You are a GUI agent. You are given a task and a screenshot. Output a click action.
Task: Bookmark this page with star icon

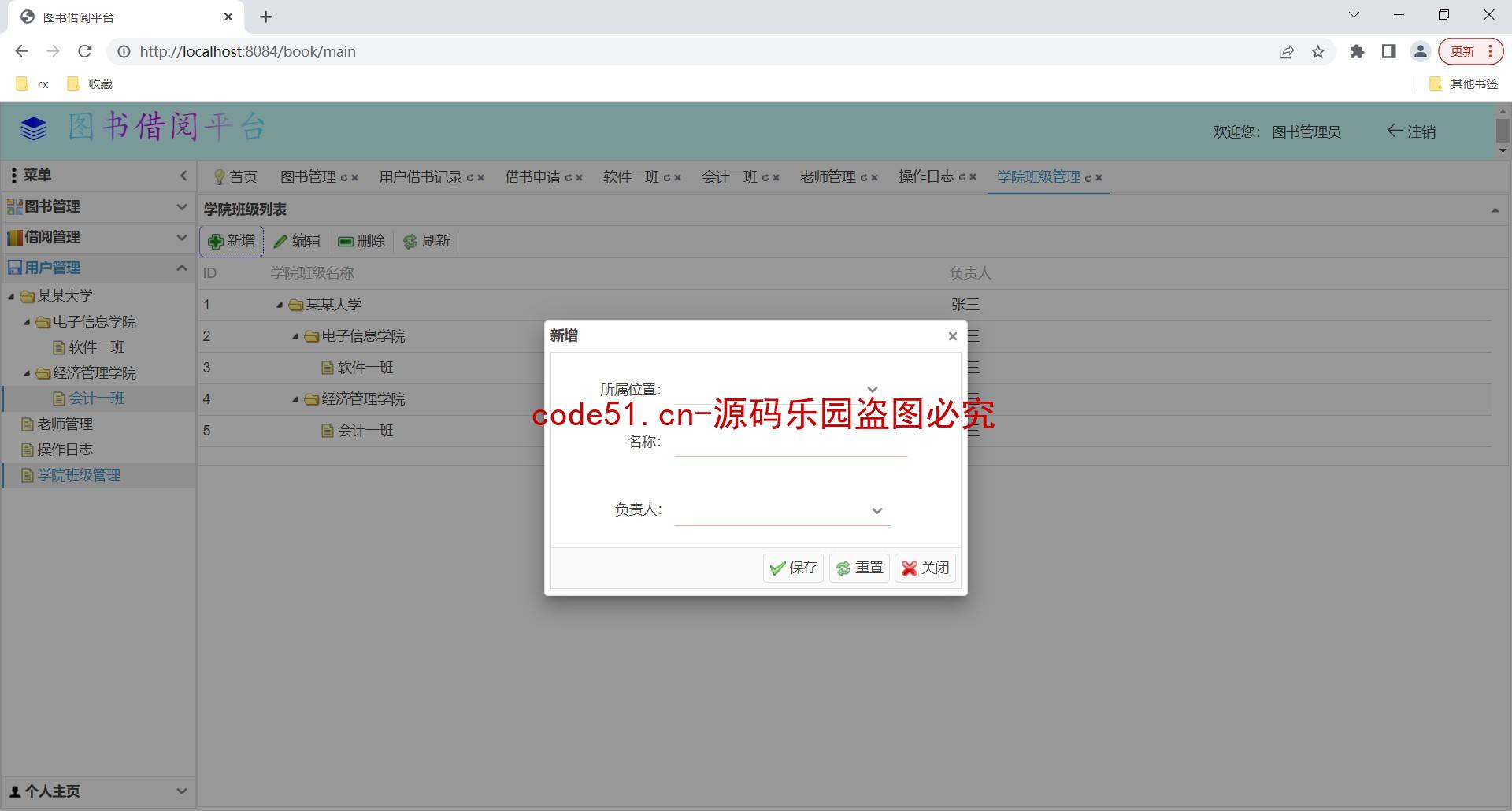pos(1318,52)
